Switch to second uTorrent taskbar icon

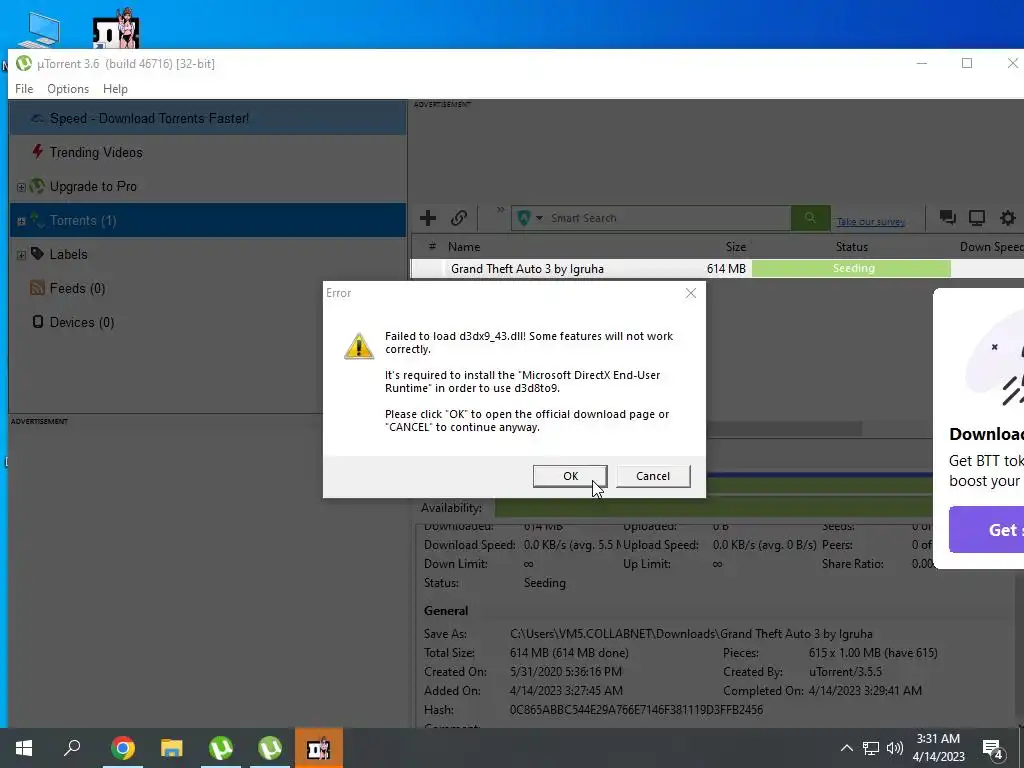click(x=270, y=748)
